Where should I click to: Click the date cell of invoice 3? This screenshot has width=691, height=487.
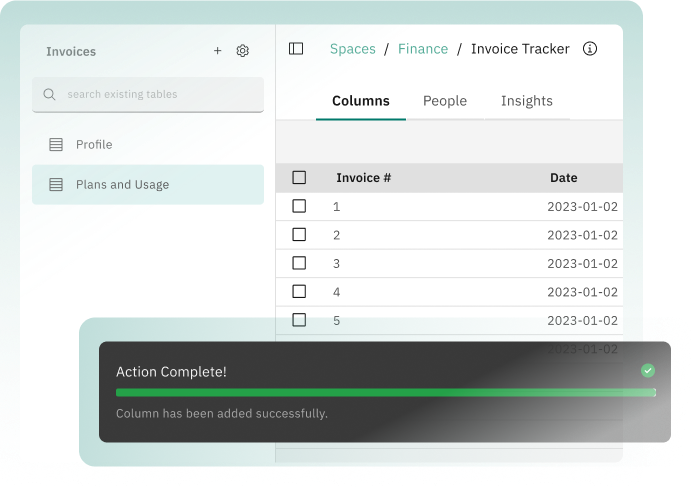[x=582, y=264]
